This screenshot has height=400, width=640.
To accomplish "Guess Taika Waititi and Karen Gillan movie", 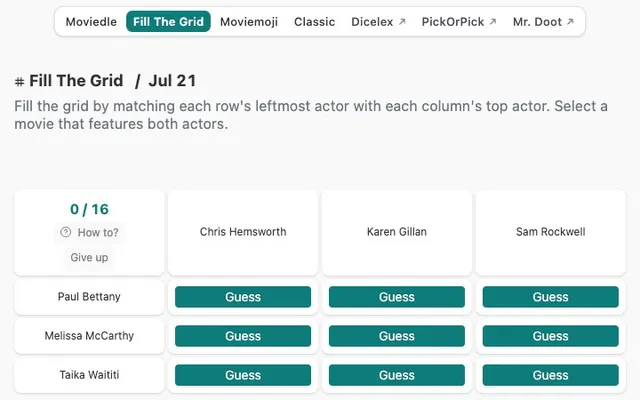I will click(397, 375).
